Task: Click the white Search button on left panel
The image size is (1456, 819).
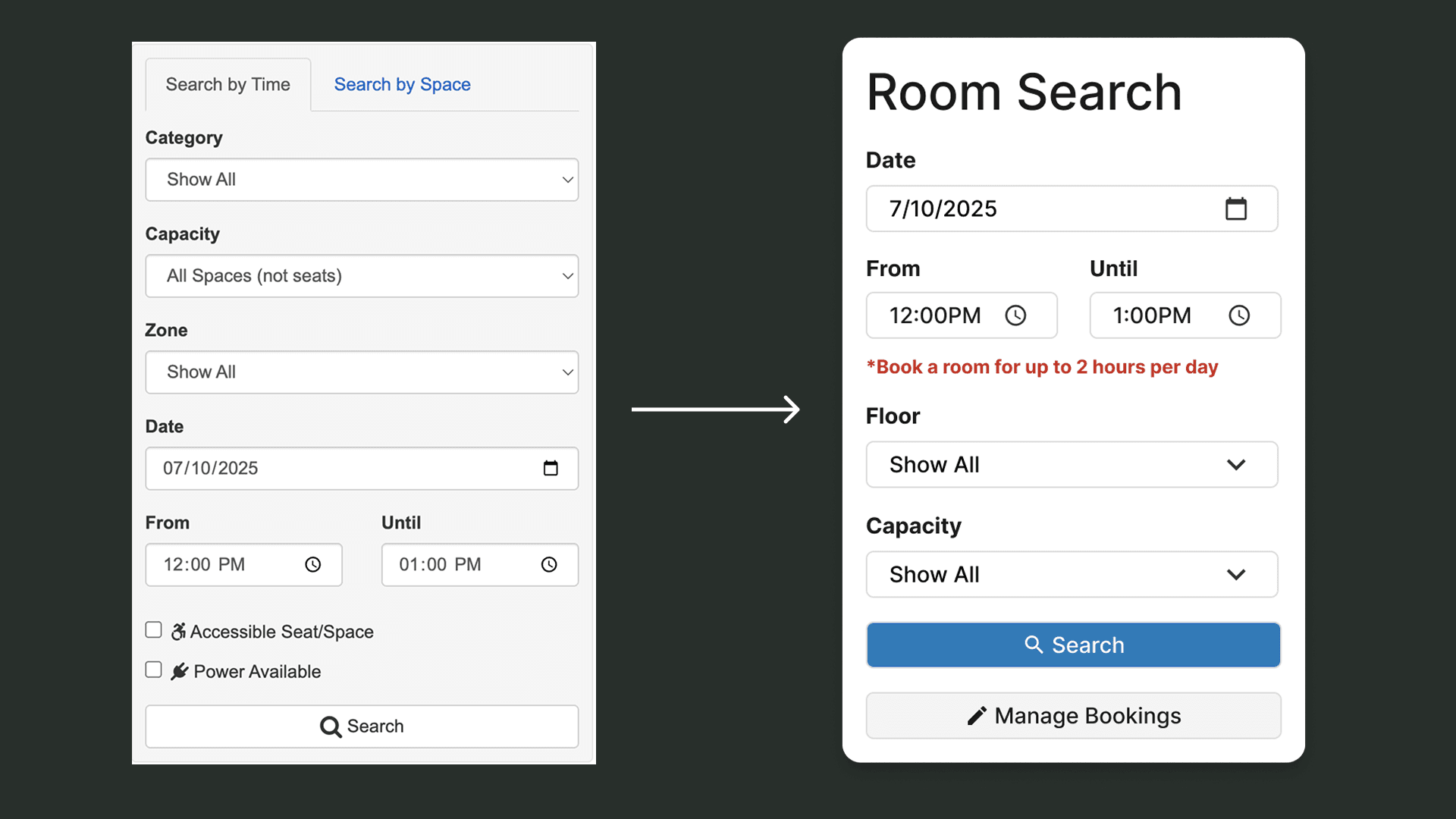Action: [362, 726]
